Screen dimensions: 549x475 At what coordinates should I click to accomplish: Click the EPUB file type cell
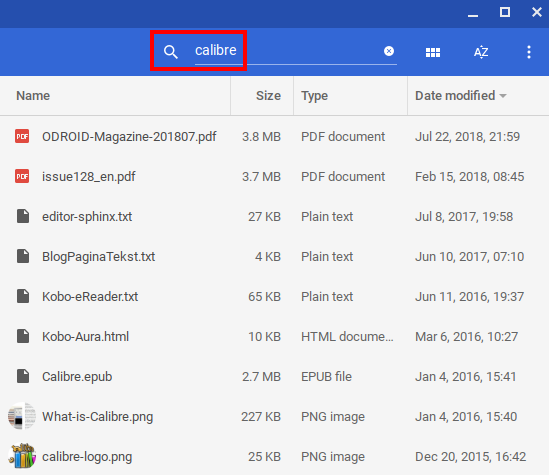coord(326,377)
